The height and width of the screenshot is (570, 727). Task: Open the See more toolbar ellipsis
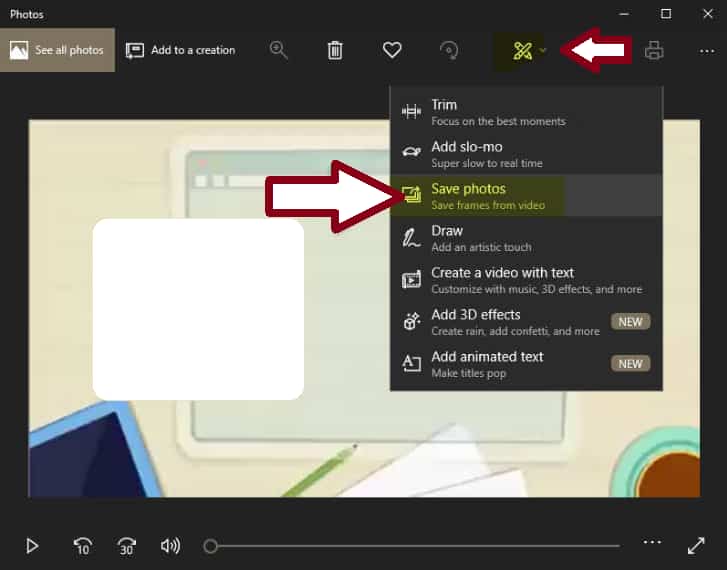[x=707, y=51]
